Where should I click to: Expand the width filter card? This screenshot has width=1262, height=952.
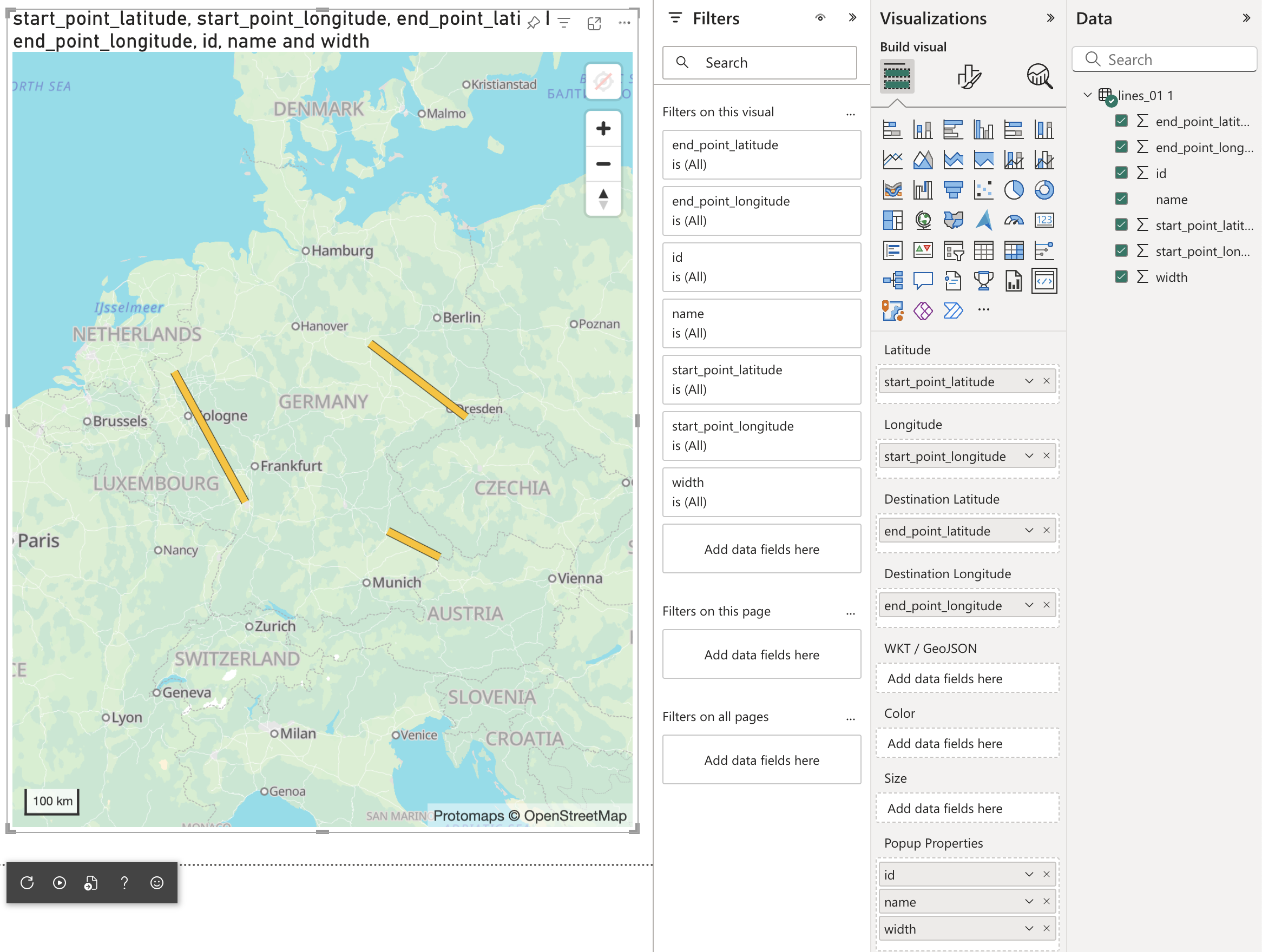(761, 492)
